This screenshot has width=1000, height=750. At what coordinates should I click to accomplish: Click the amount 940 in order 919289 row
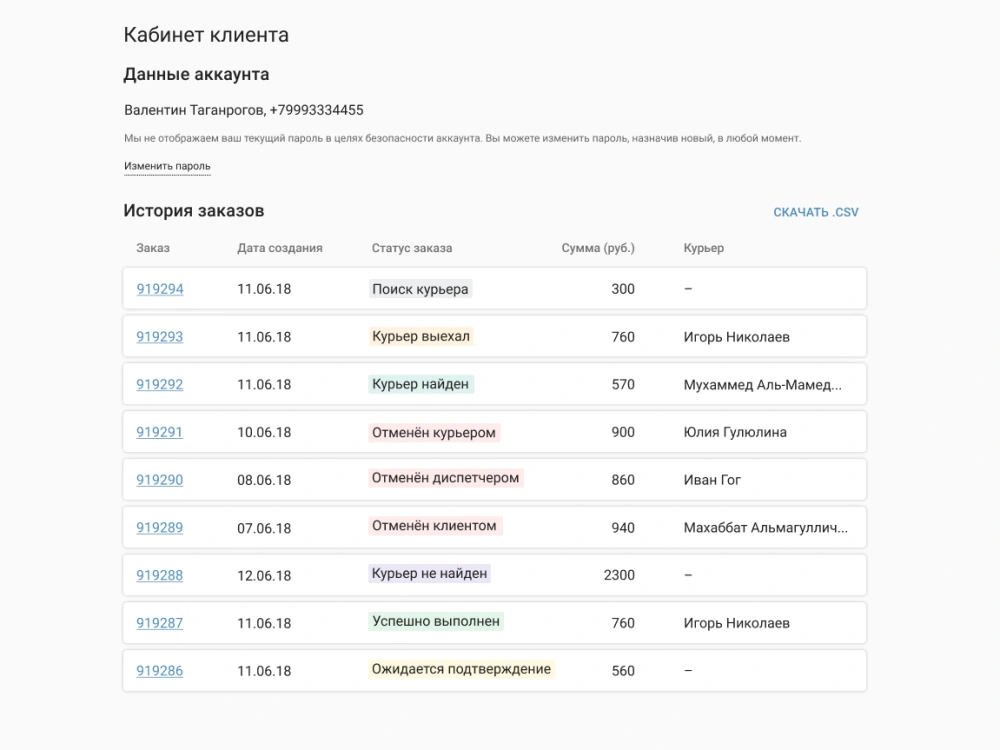tap(622, 528)
